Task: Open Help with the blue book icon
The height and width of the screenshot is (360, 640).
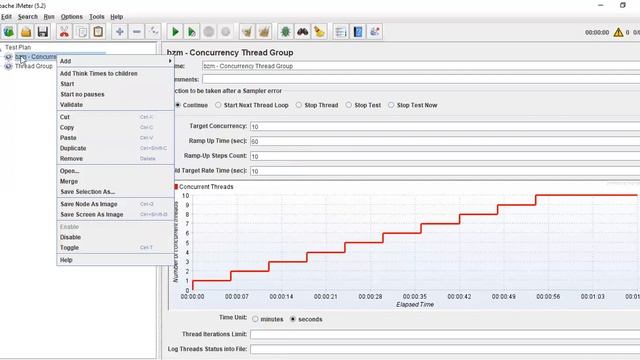Action: (x=358, y=31)
